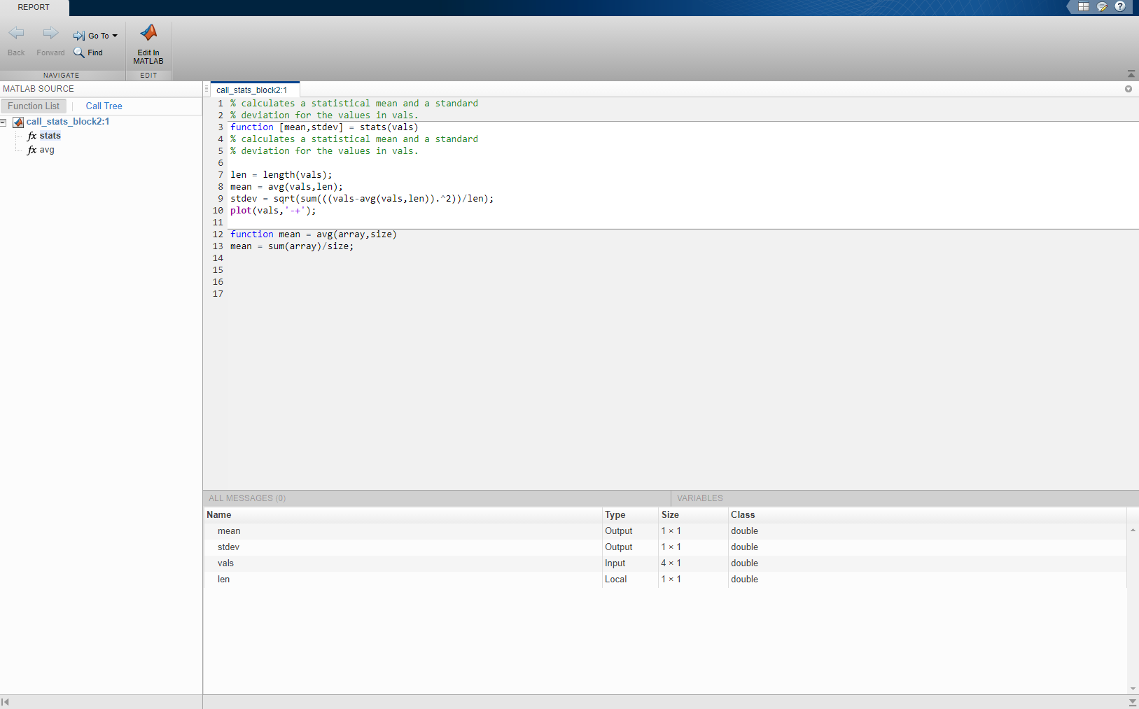Open the ALL MESSAGES (0) tab

[x=247, y=498]
